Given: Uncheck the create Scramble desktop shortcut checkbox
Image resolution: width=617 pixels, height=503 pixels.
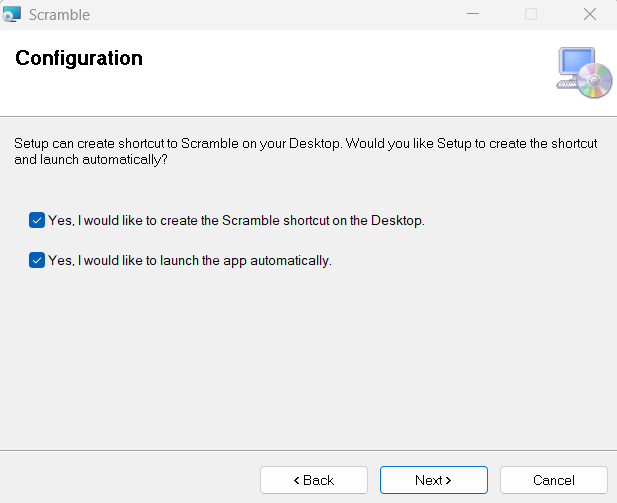Looking at the screenshot, I should [37, 220].
